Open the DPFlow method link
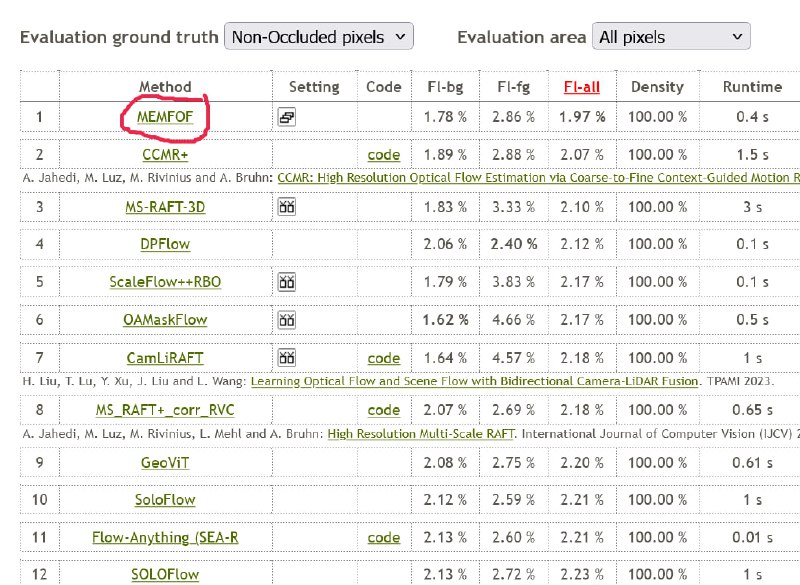 (165, 244)
